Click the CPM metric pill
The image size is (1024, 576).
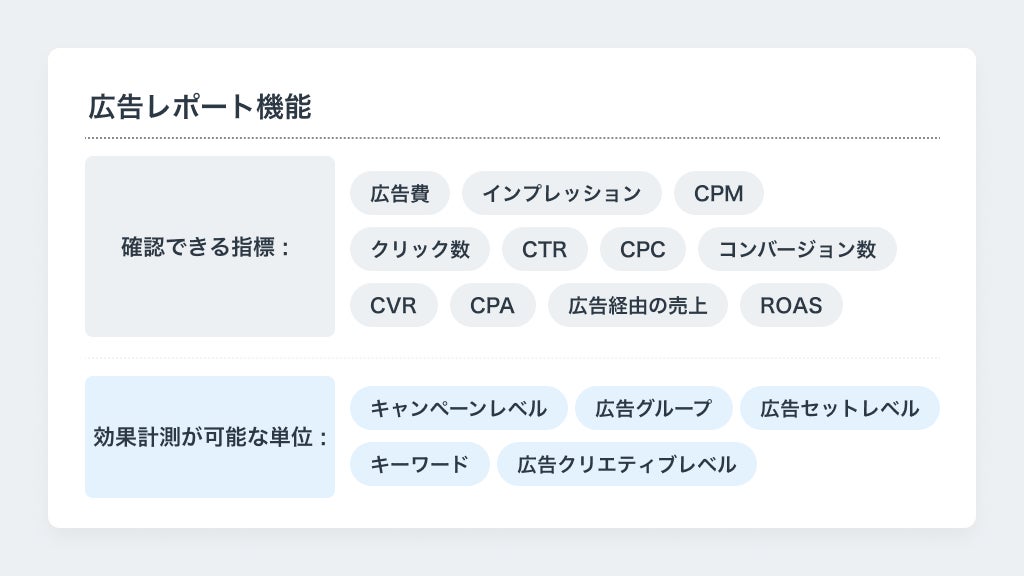point(718,193)
